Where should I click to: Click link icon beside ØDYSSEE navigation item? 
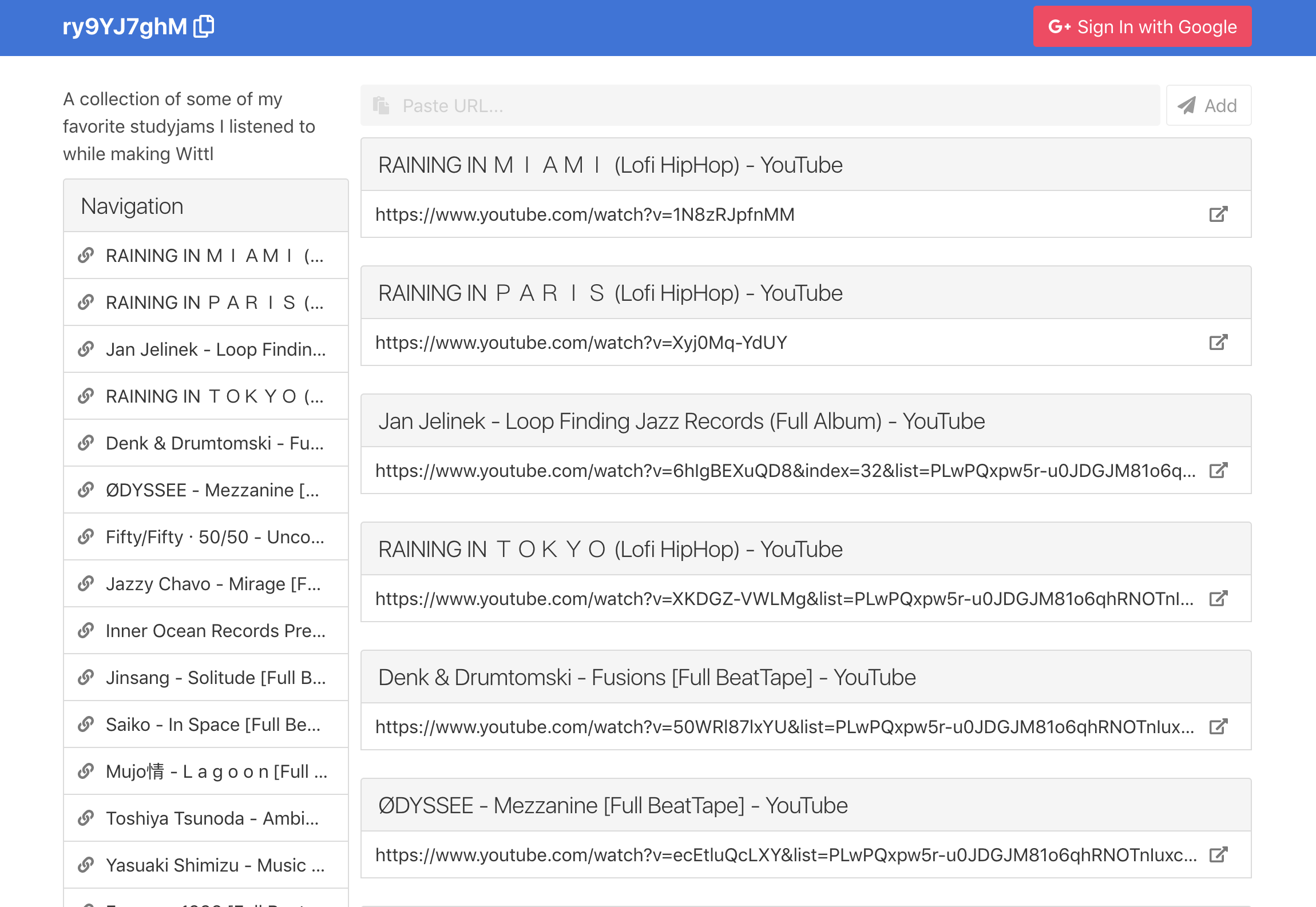point(86,490)
